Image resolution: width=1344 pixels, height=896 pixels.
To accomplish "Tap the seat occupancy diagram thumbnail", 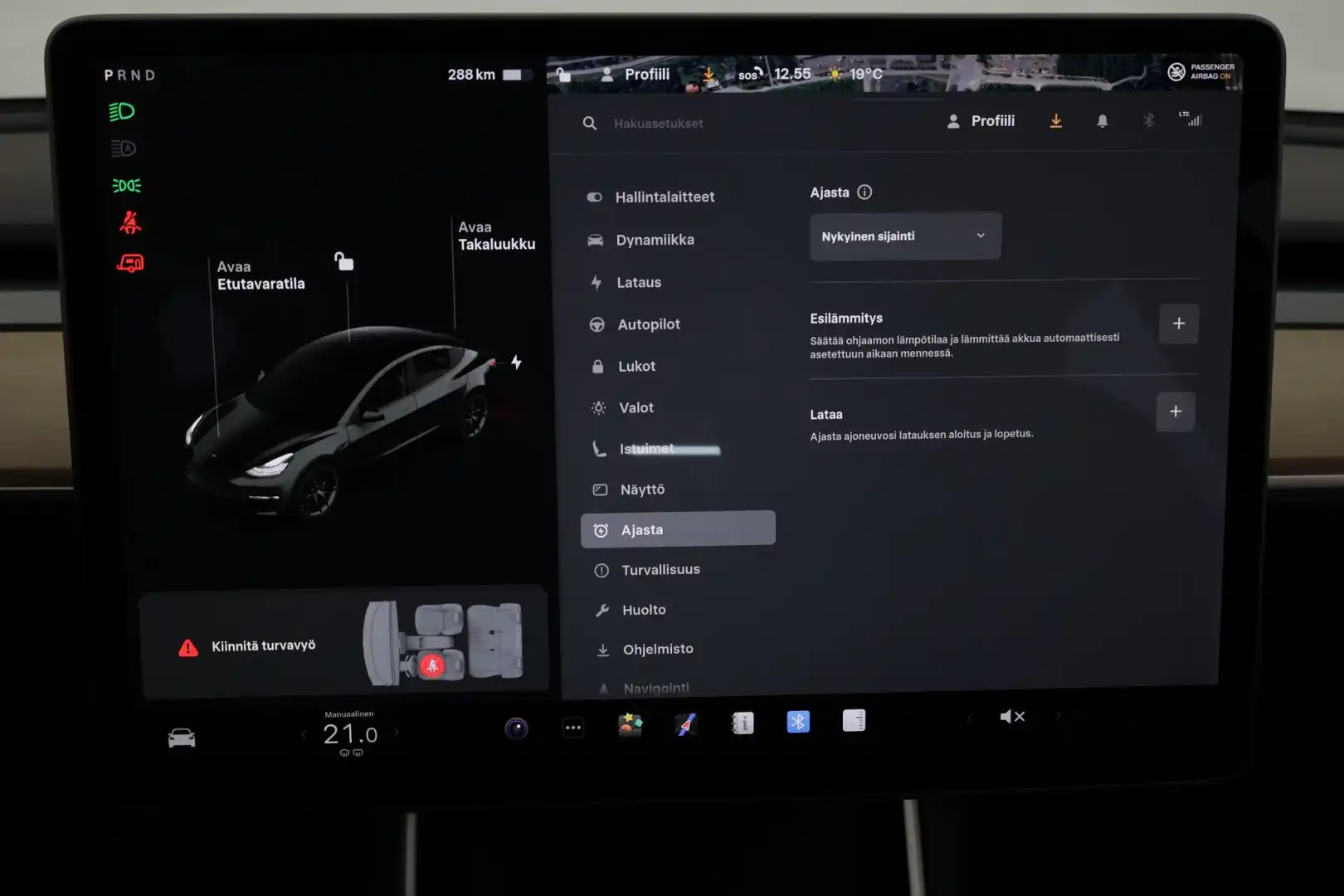I will (x=443, y=643).
